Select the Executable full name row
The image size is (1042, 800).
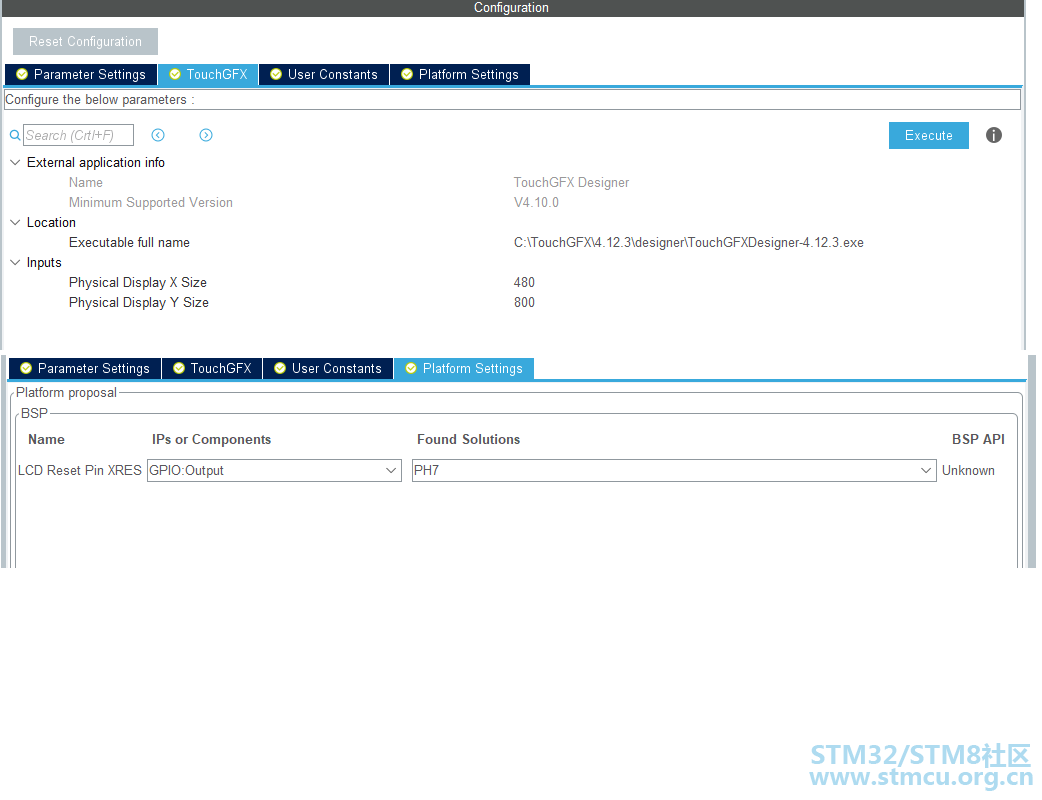(512, 243)
